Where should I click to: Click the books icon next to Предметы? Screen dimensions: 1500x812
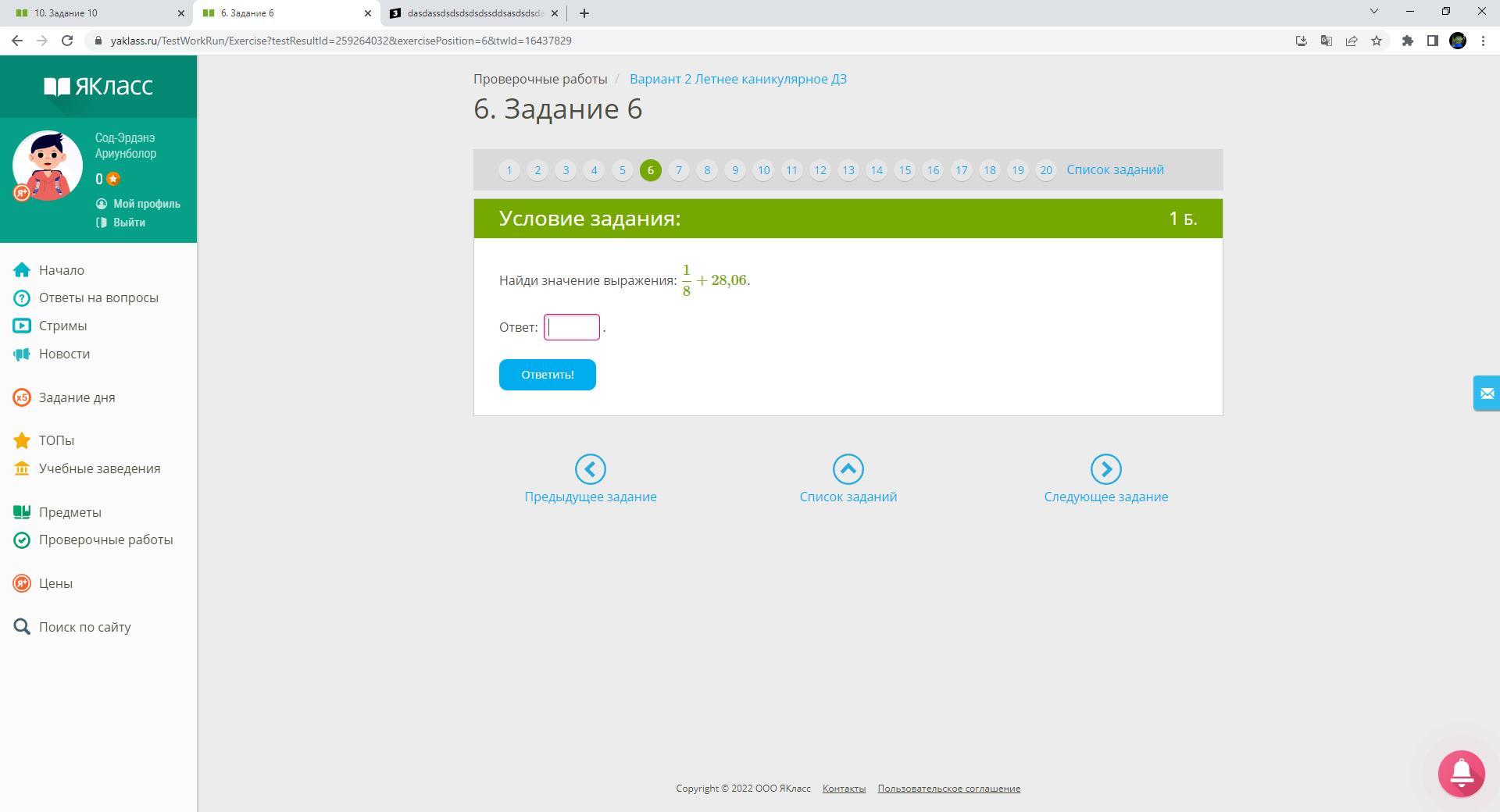pos(22,512)
